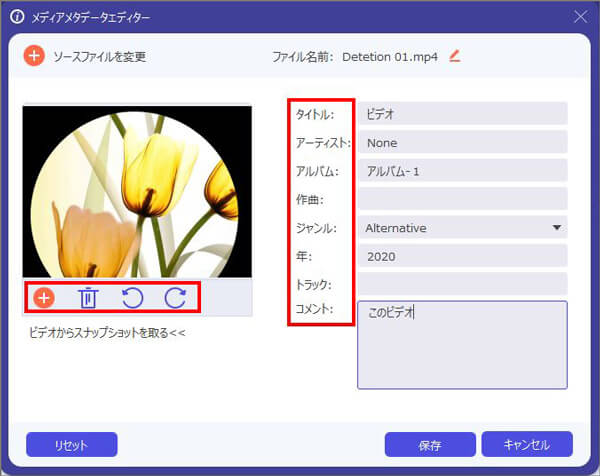Click the orange plus icon for ソースファイルを変更
The width and height of the screenshot is (600, 476).
coord(34,56)
